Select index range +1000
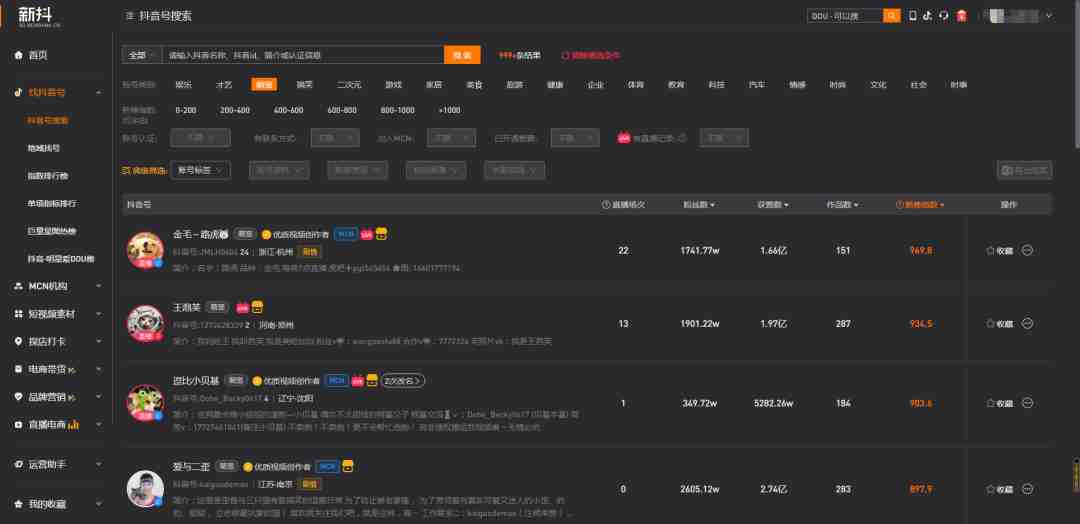This screenshot has width=1080, height=524. [449, 110]
